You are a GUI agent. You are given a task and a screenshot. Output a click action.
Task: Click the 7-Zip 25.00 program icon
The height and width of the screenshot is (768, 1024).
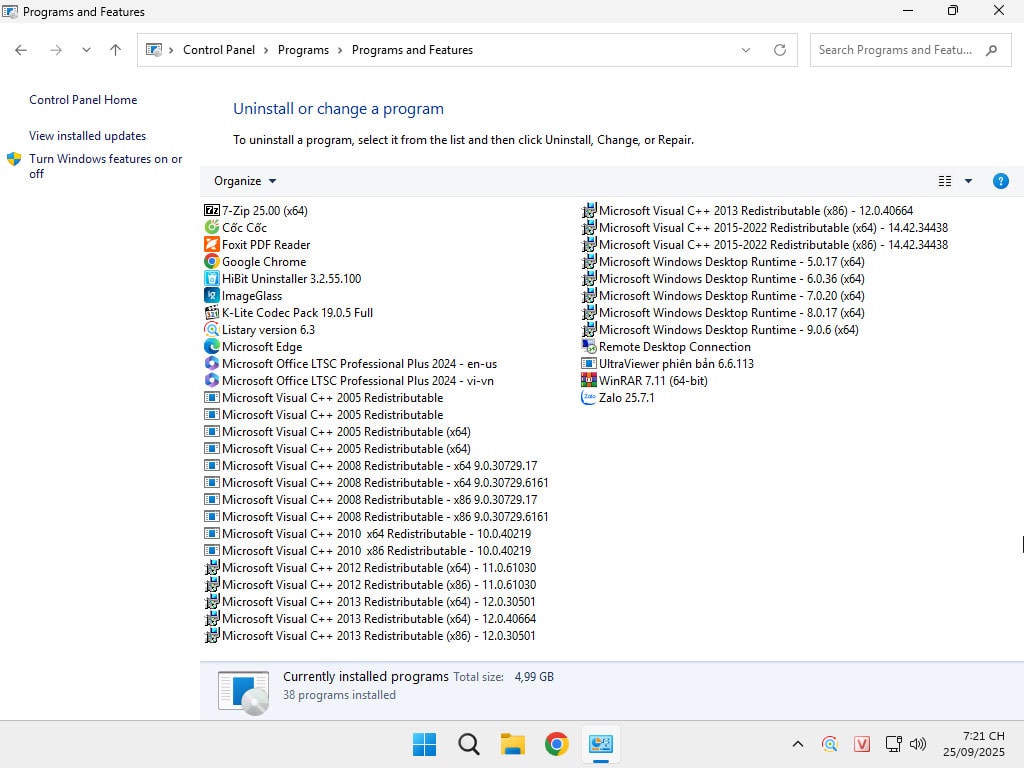click(x=211, y=211)
